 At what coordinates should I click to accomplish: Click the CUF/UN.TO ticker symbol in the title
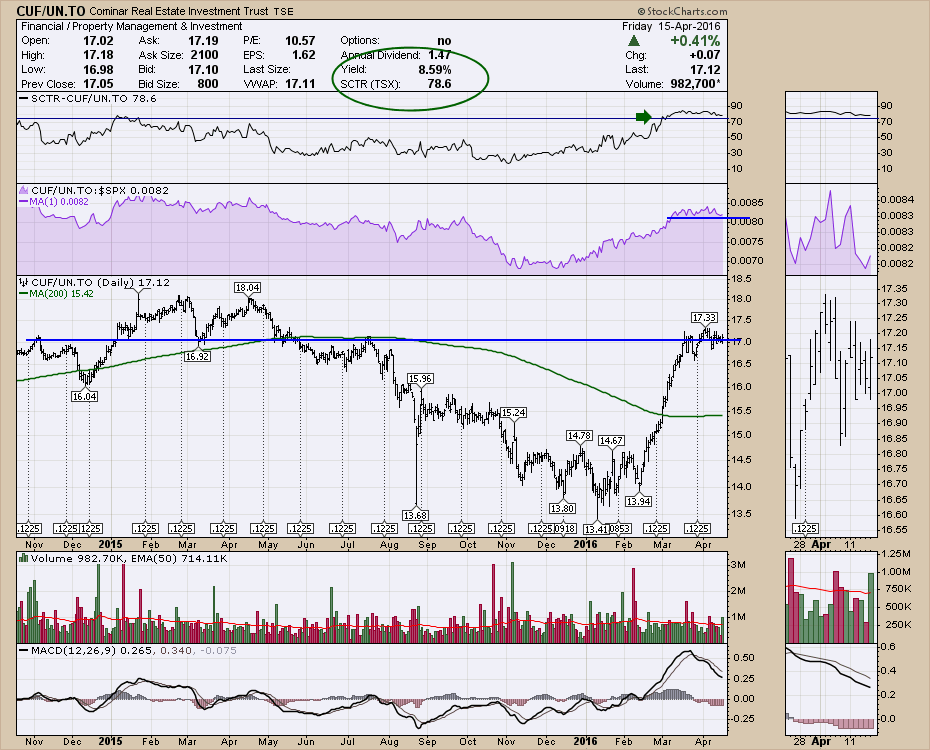[51, 11]
